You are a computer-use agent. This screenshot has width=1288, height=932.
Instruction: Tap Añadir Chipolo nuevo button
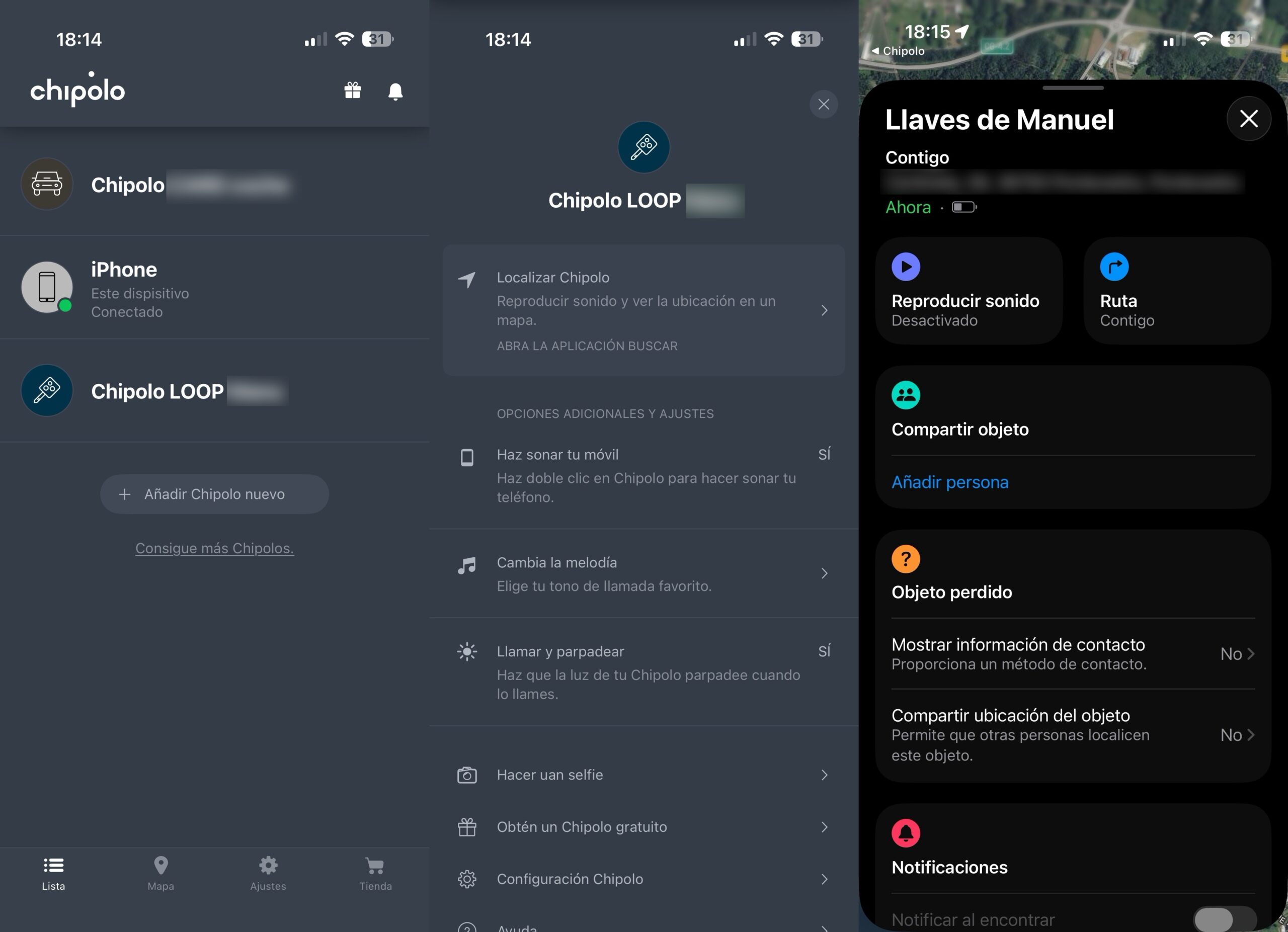click(215, 494)
